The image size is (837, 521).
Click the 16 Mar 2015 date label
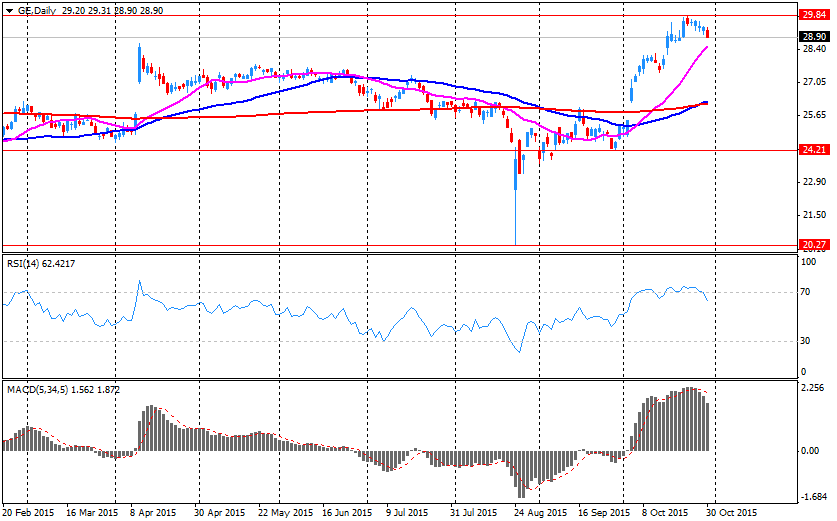click(92, 512)
